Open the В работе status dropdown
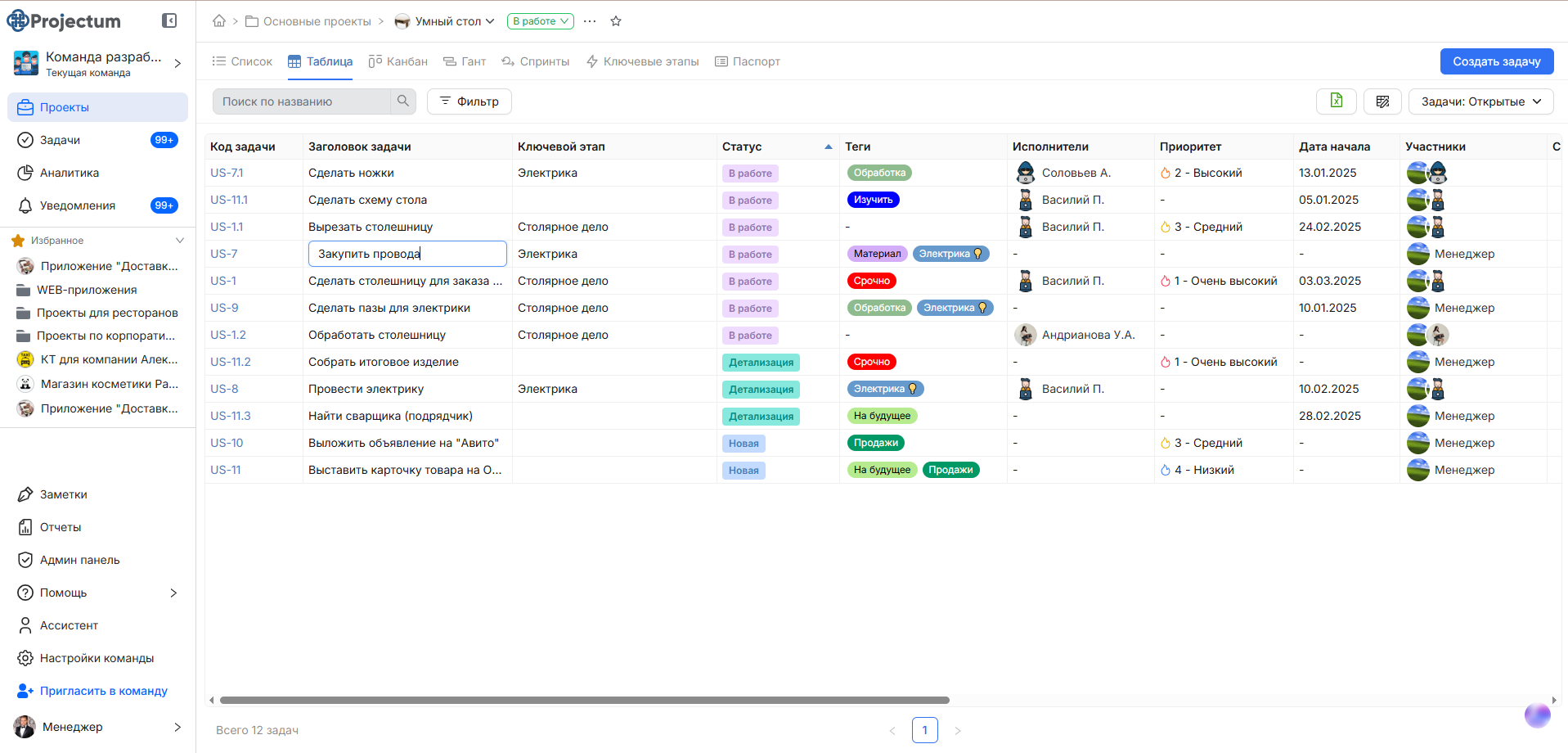1568x753 pixels. [540, 20]
